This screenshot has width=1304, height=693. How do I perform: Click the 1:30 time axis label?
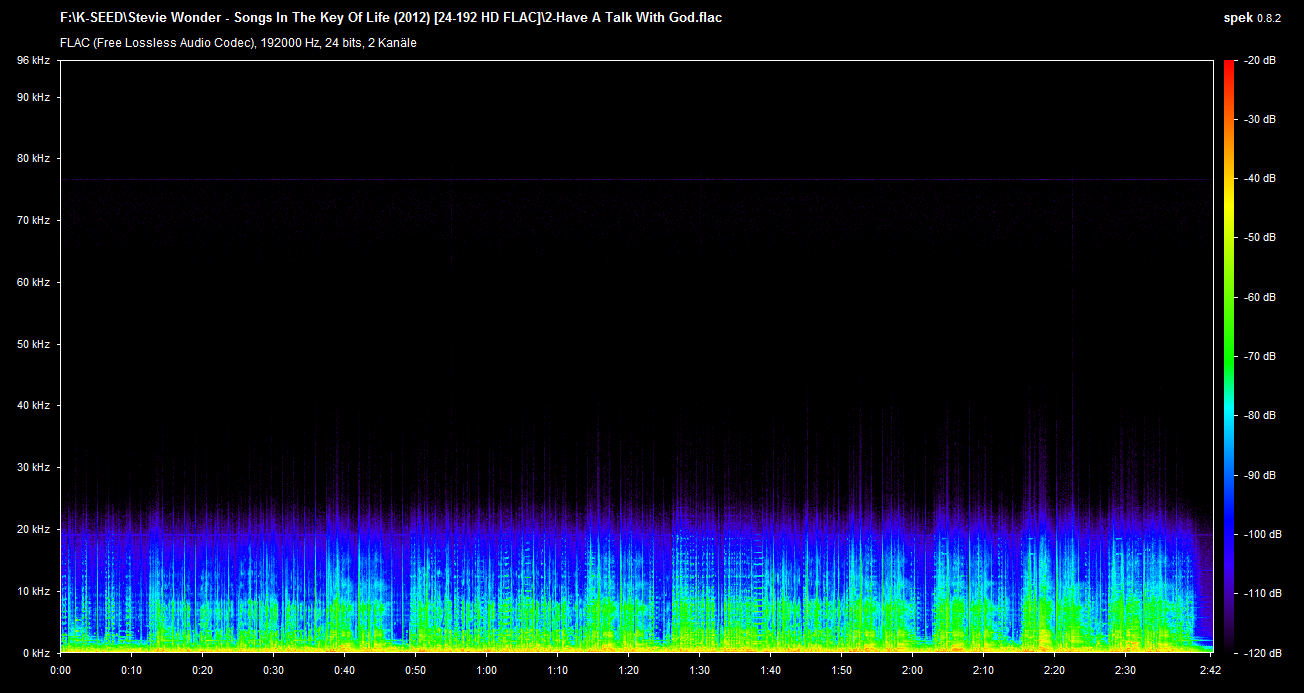pyautogui.click(x=699, y=670)
